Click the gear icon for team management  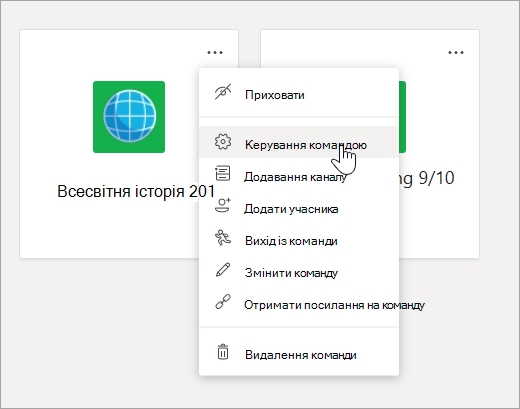pos(223,142)
